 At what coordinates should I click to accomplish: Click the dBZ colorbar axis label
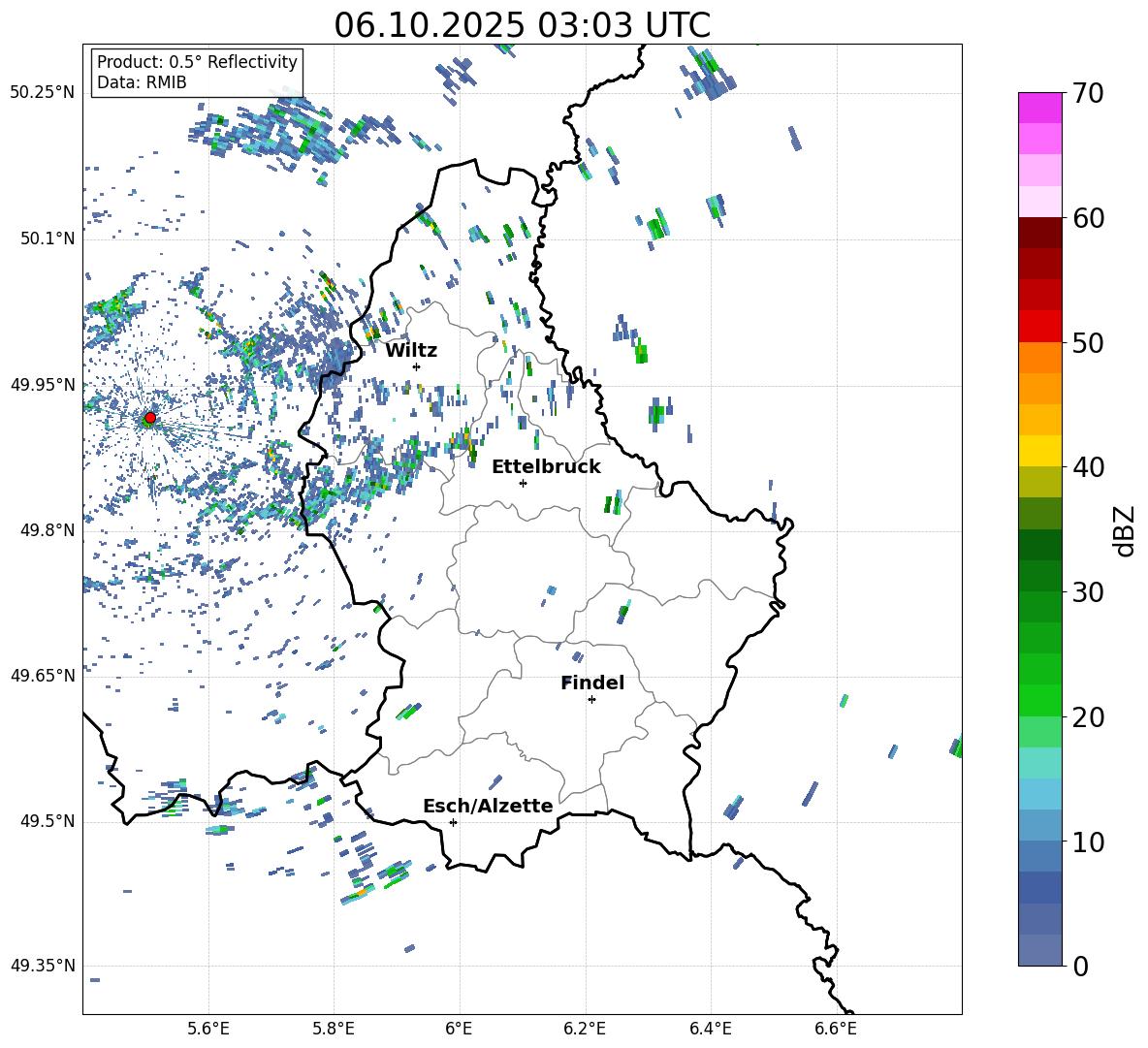pos(1125,530)
